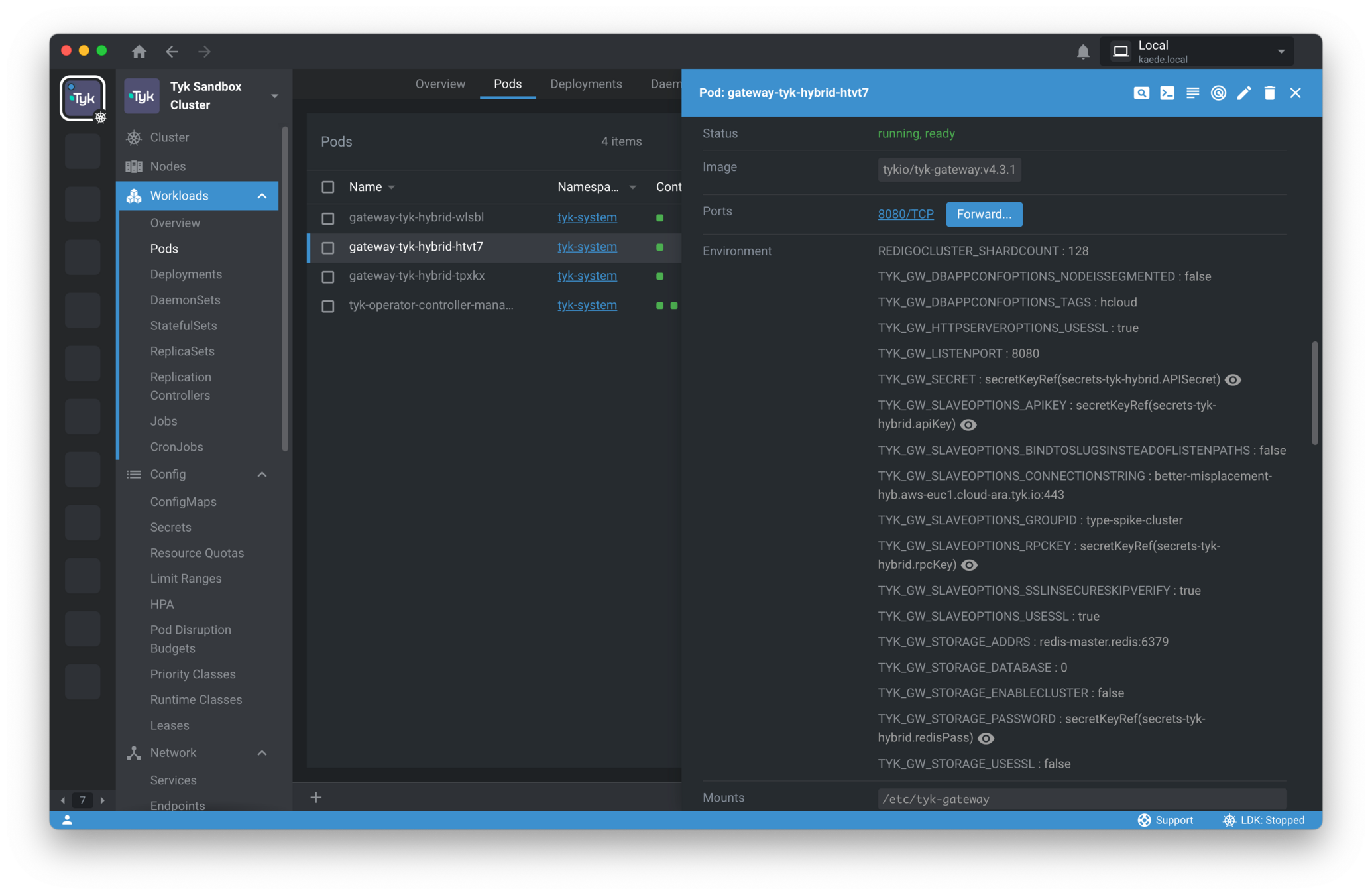Viewport: 1372px width, 895px height.
Task: Switch to the Deployments tab
Action: coord(586,84)
